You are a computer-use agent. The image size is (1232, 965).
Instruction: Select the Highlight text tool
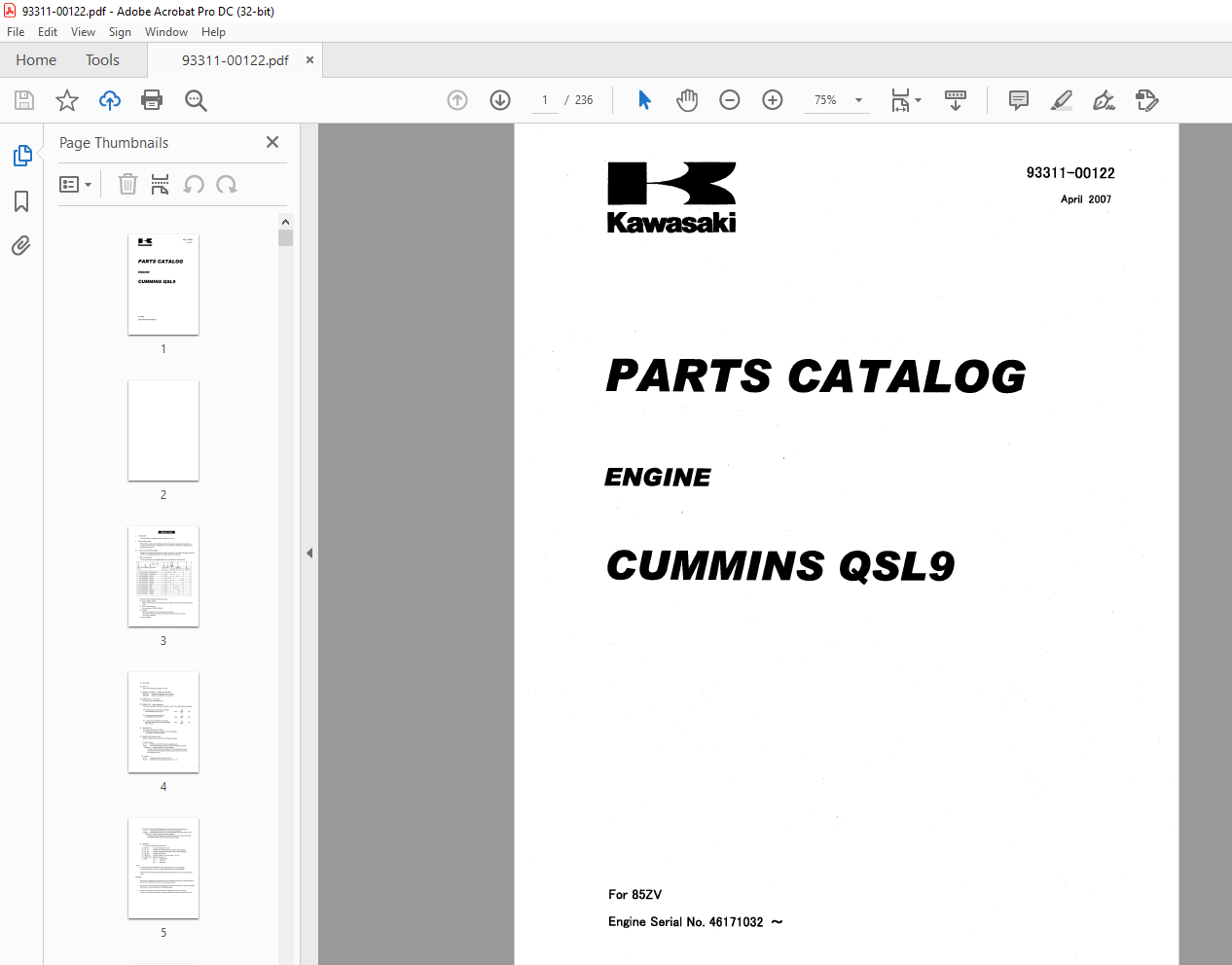point(1062,100)
